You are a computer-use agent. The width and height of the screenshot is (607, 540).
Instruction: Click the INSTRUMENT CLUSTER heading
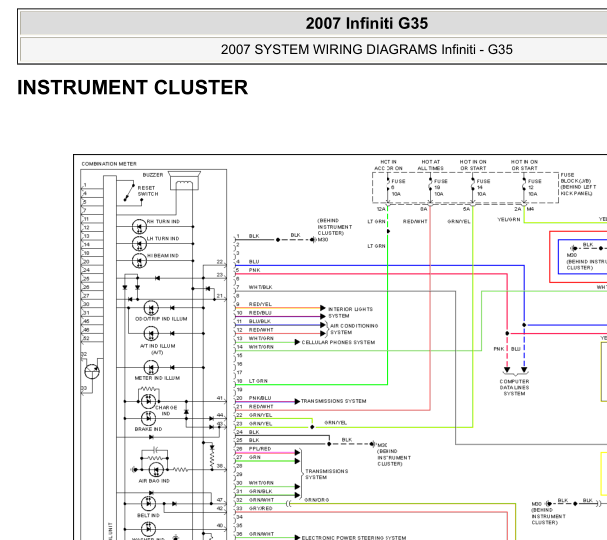tap(132, 87)
